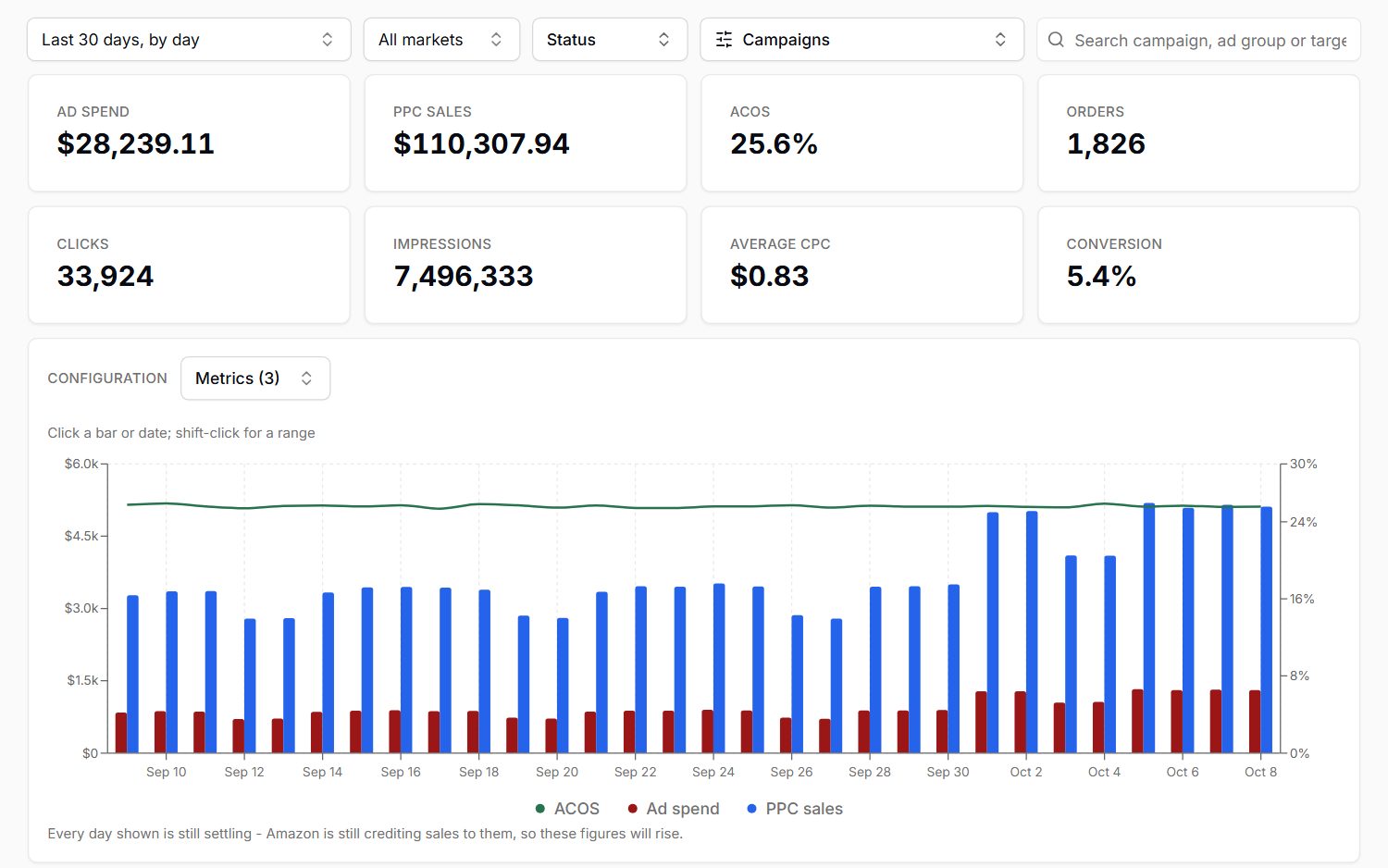The image size is (1388, 868).
Task: Open the Last 30 days, by day dropdown
Action: coord(189,40)
